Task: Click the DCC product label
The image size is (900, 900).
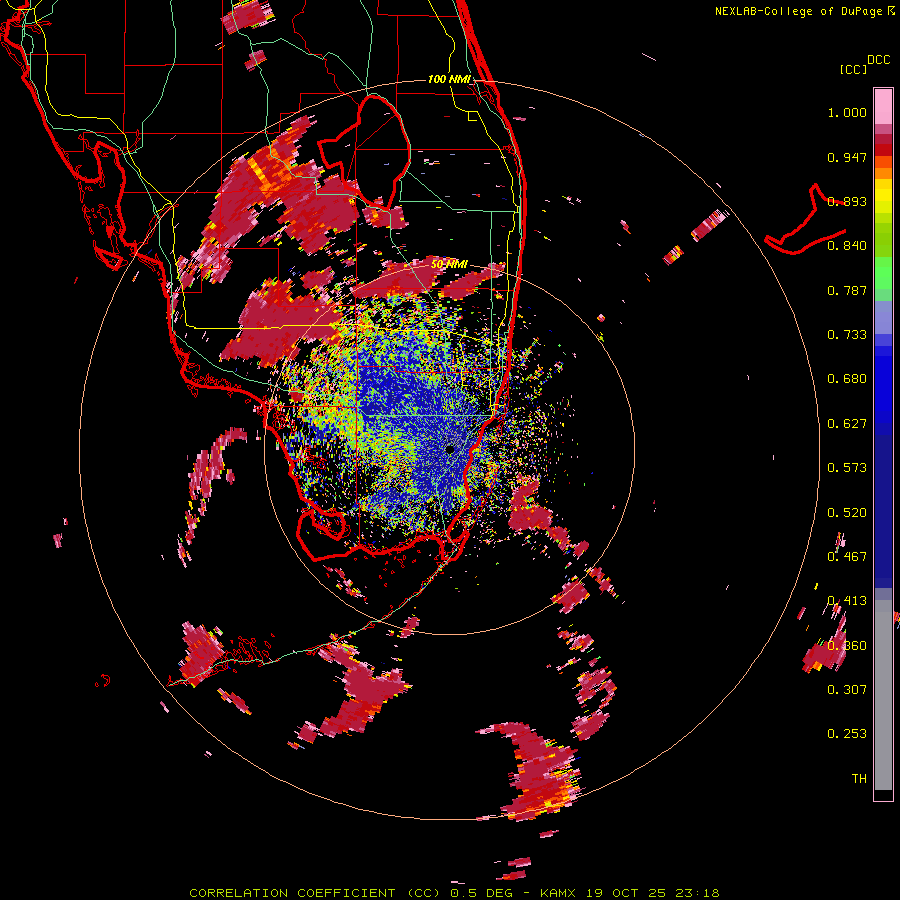Action: [x=878, y=60]
